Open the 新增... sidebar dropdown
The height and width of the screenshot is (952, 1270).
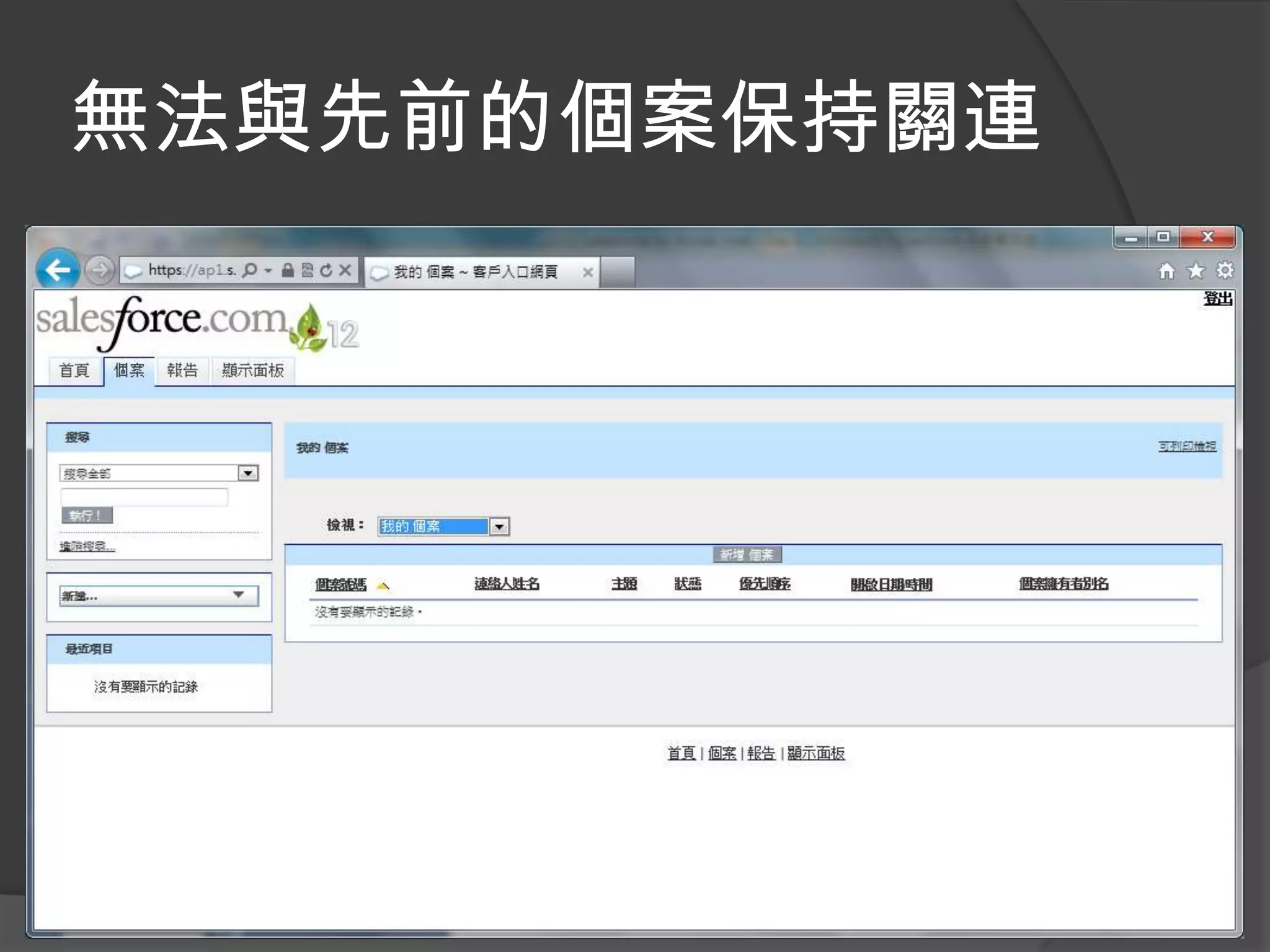159,596
